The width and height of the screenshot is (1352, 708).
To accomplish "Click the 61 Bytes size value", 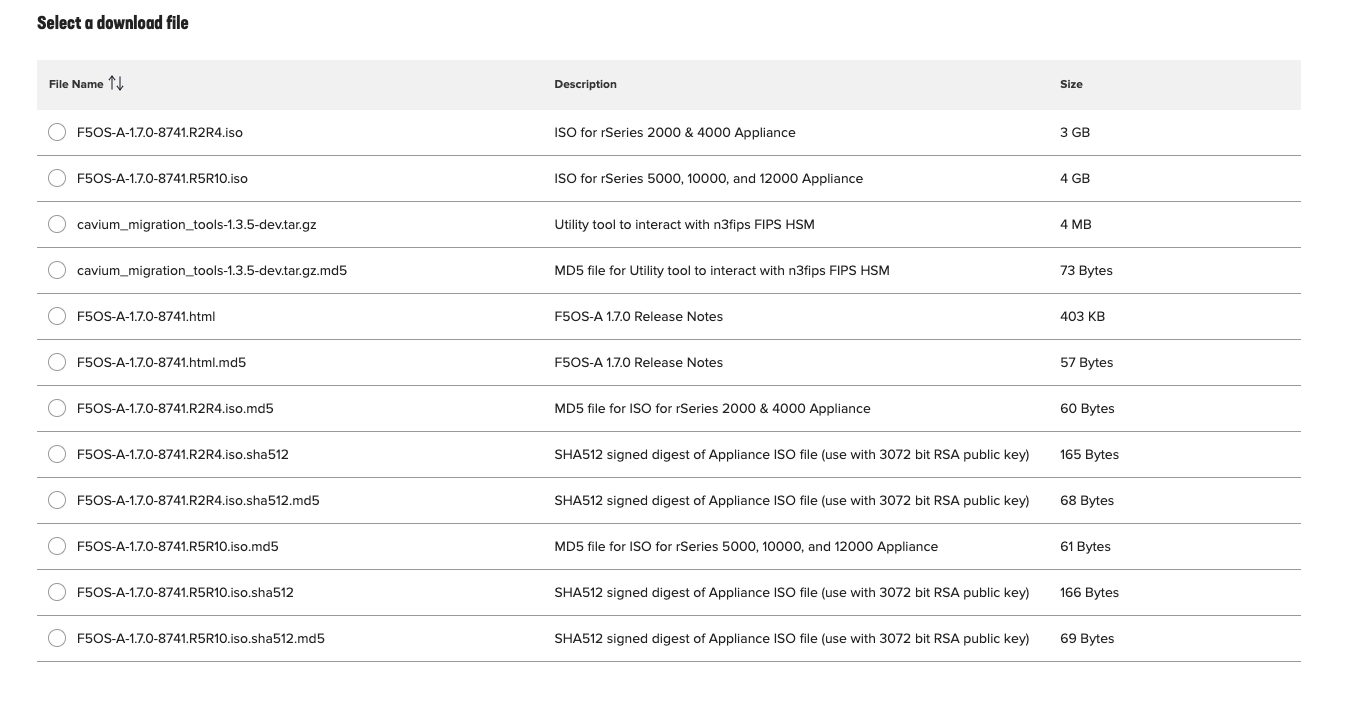I will click(x=1085, y=546).
